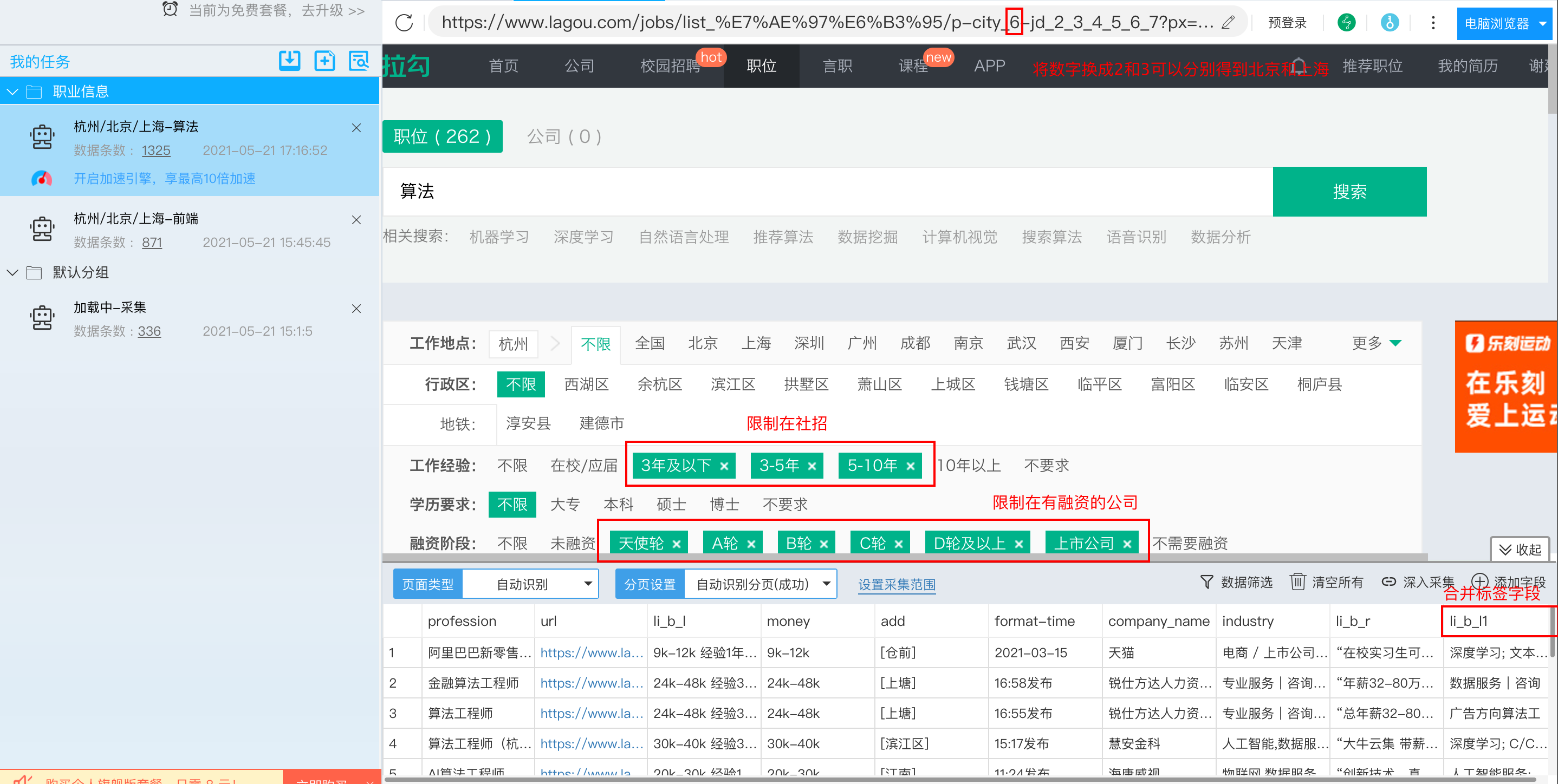Screen dimensions: 1558x784
Task: Click the 添加字段 plus icon
Action: (1481, 582)
